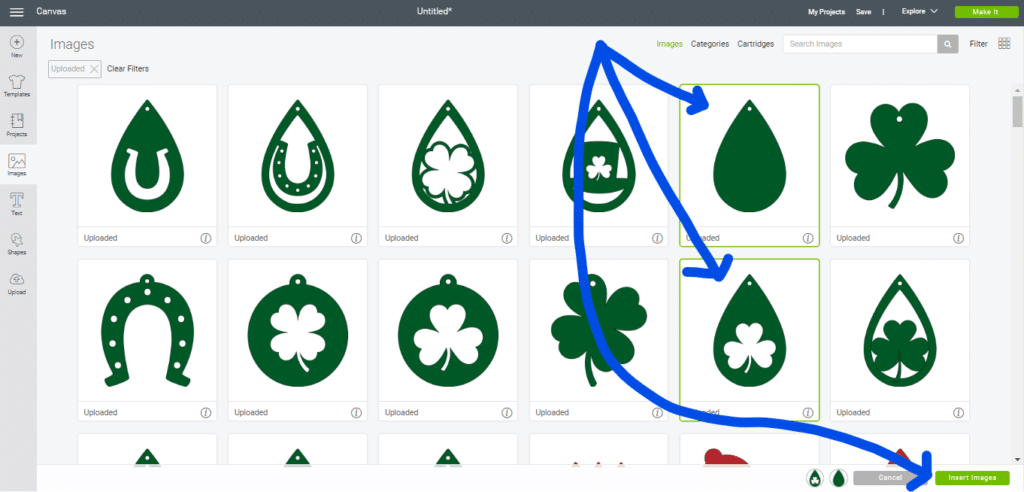Show info for framed shamrock teardrop

tap(958, 413)
